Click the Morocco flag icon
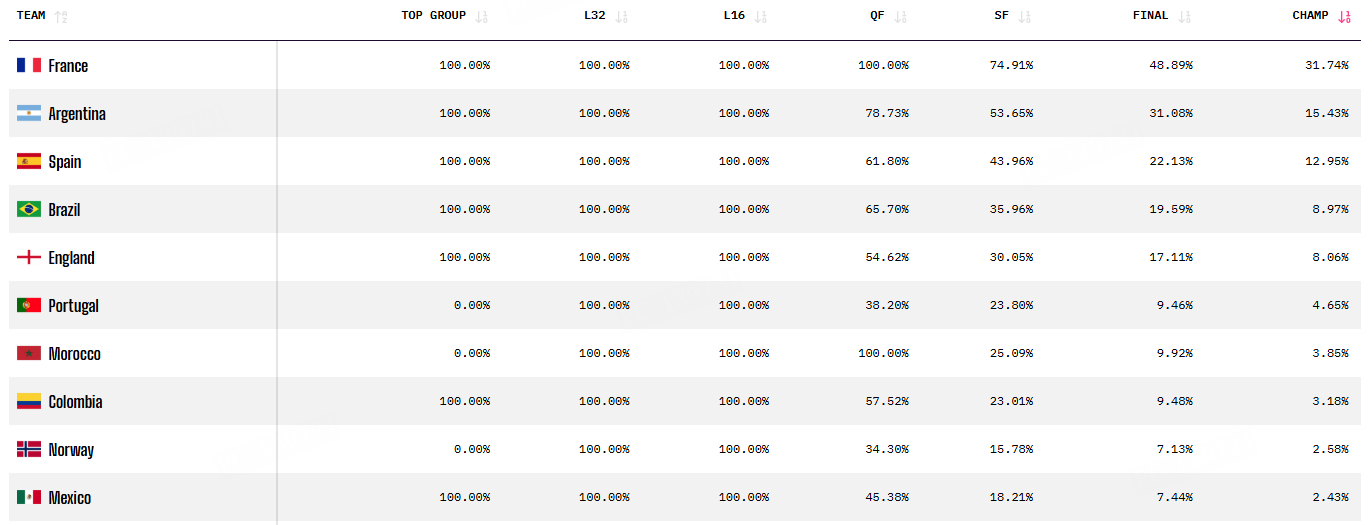 29,353
